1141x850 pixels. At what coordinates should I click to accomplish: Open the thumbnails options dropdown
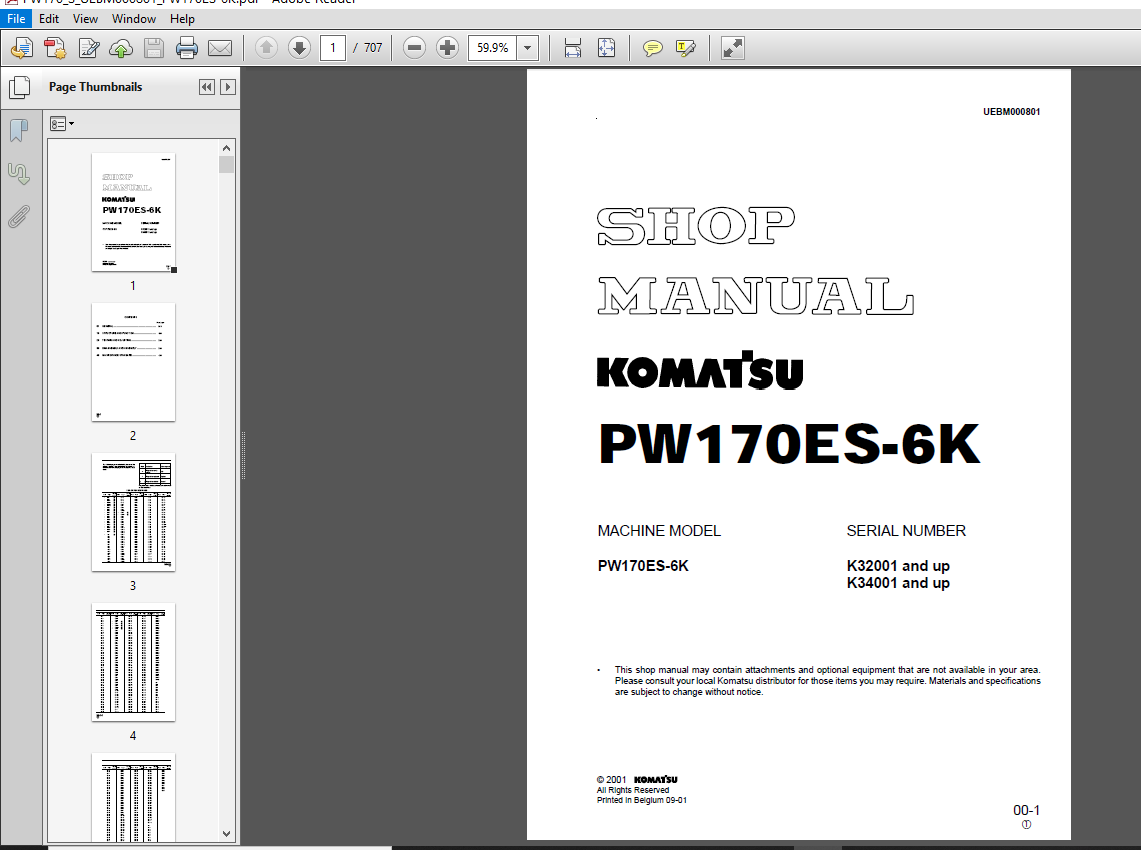point(62,124)
